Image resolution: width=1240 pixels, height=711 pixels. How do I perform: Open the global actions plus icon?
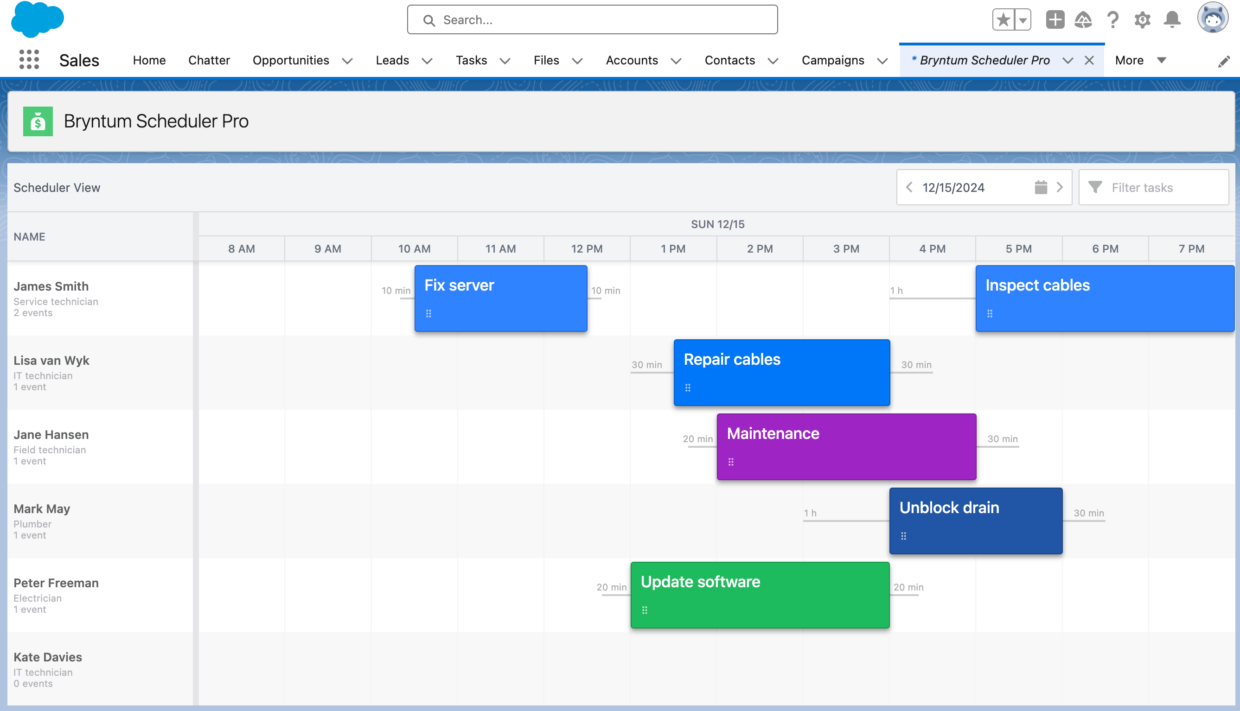[1054, 19]
